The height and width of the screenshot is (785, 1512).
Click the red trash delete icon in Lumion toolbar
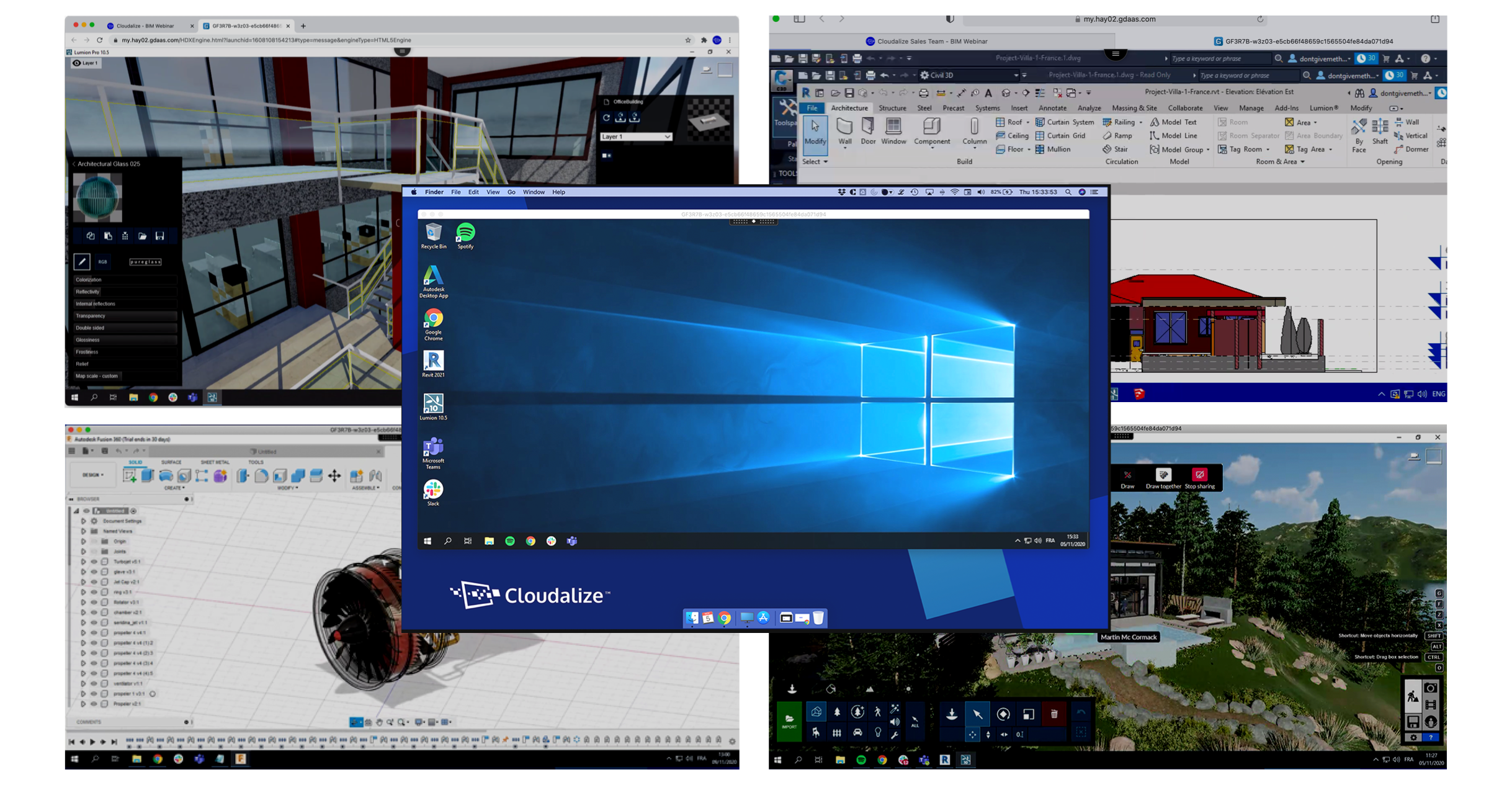click(1053, 714)
